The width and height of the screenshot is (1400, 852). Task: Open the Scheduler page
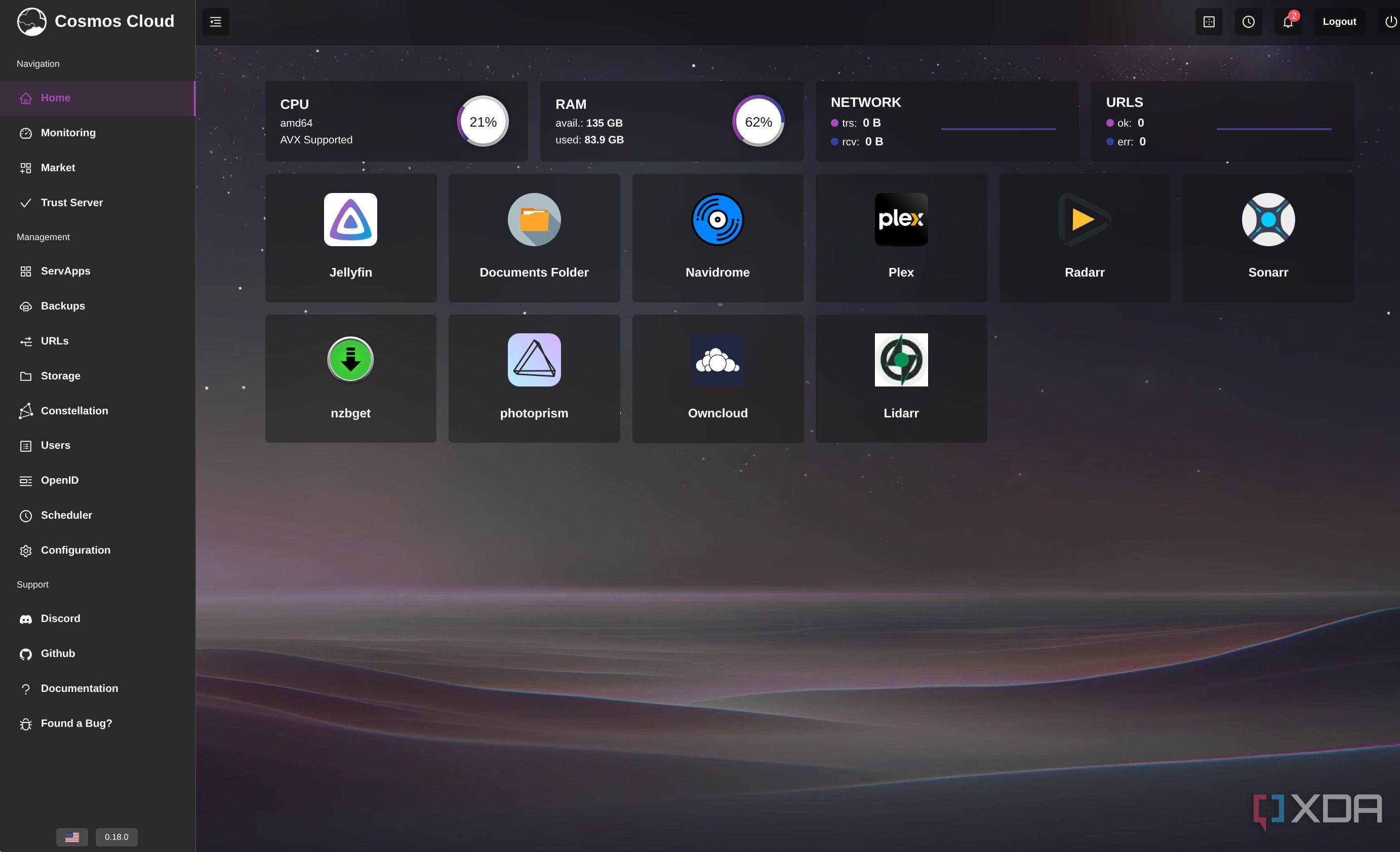pyautogui.click(x=98, y=515)
